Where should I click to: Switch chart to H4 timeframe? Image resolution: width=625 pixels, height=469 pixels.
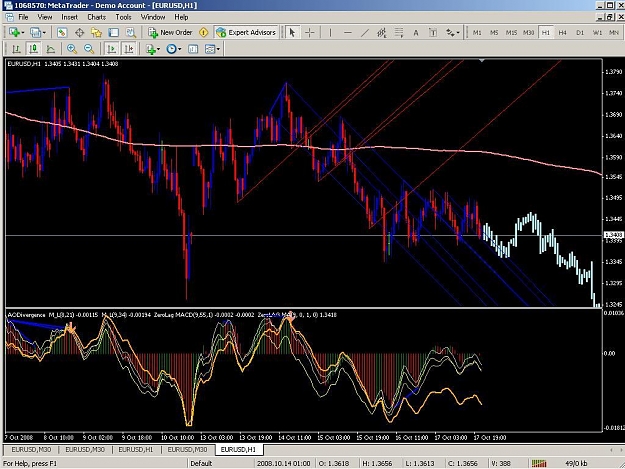pyautogui.click(x=562, y=33)
